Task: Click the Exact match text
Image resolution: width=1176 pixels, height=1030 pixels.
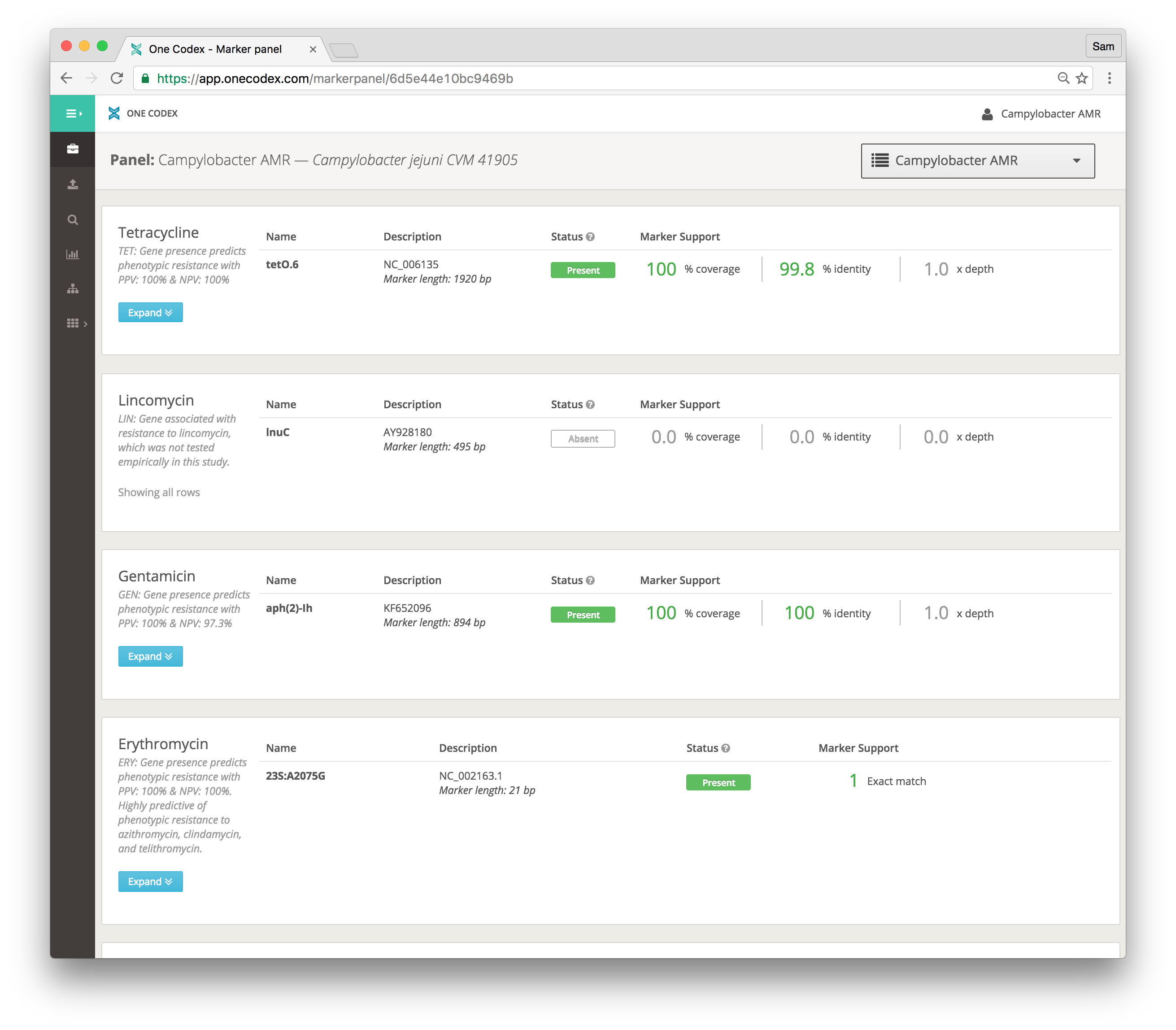Action: pyautogui.click(x=896, y=781)
